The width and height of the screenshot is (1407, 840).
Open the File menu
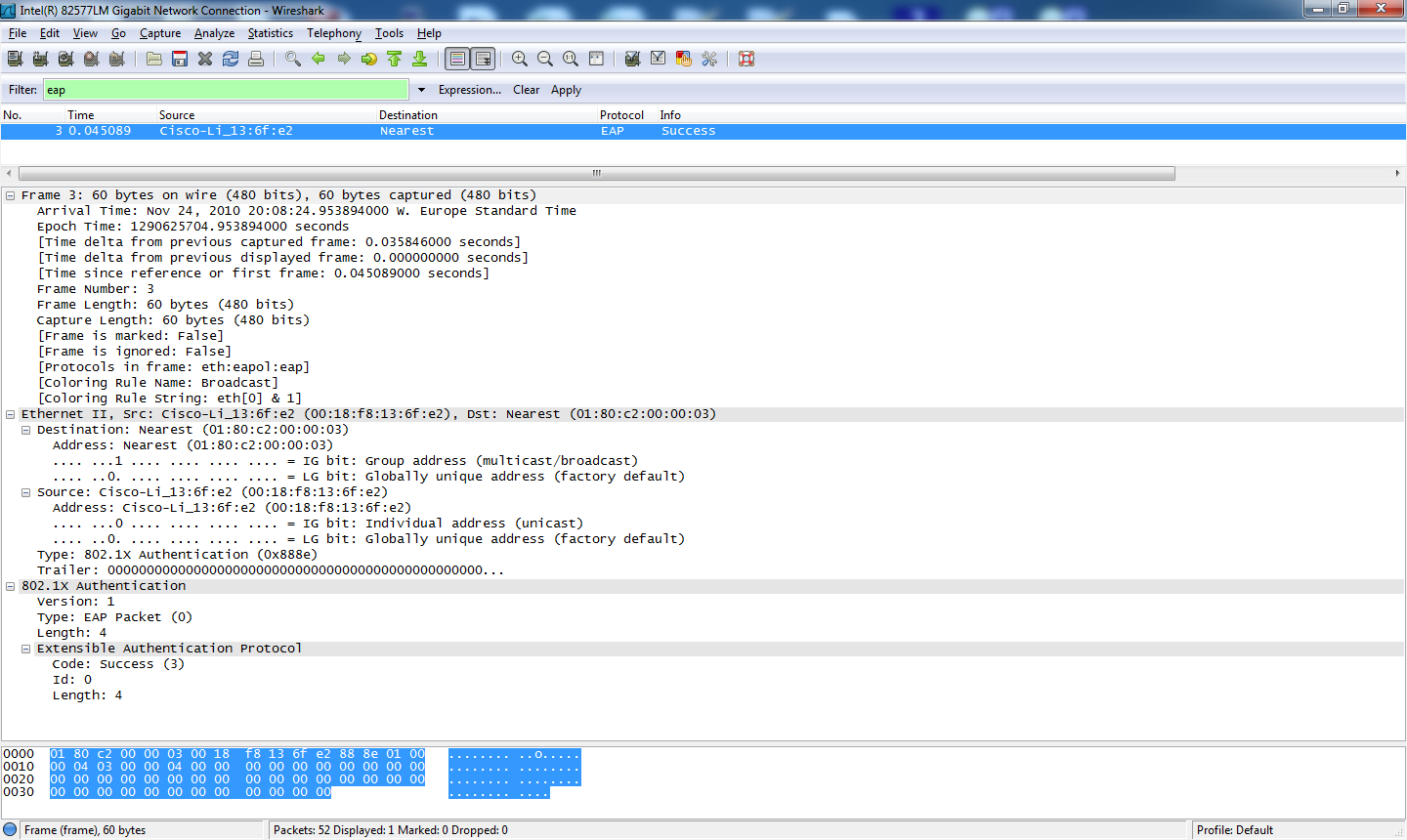pos(18,33)
